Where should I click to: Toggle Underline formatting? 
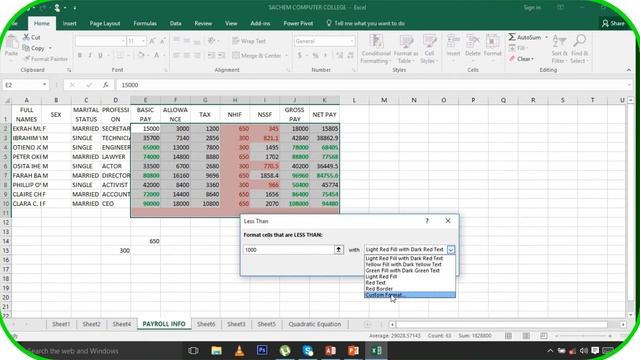point(100,55)
